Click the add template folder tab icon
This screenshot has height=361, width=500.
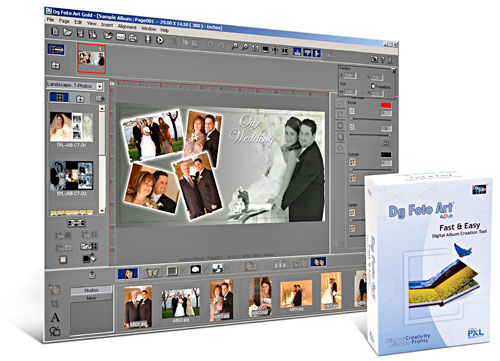click(80, 99)
